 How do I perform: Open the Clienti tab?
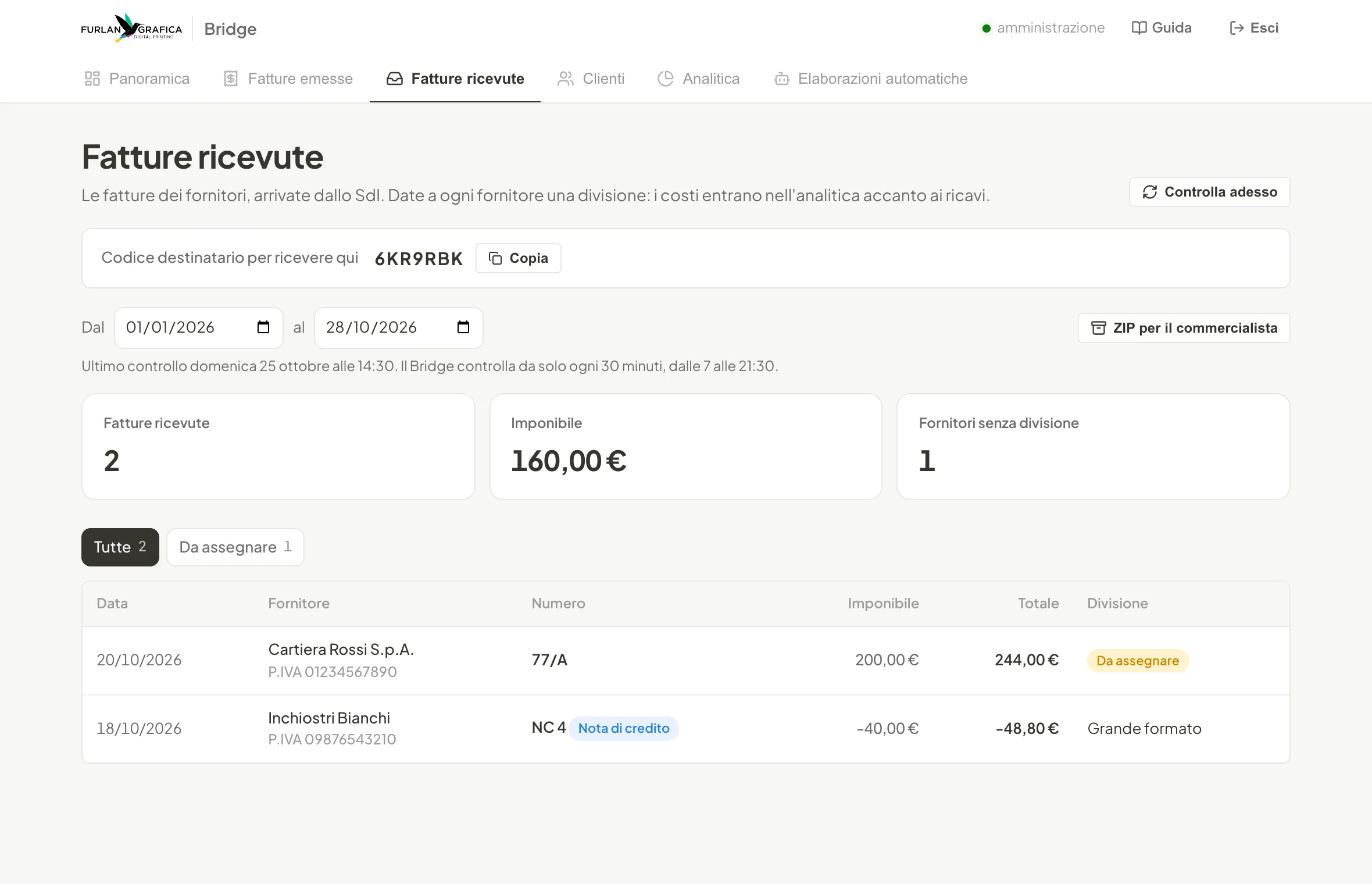pyautogui.click(x=591, y=79)
